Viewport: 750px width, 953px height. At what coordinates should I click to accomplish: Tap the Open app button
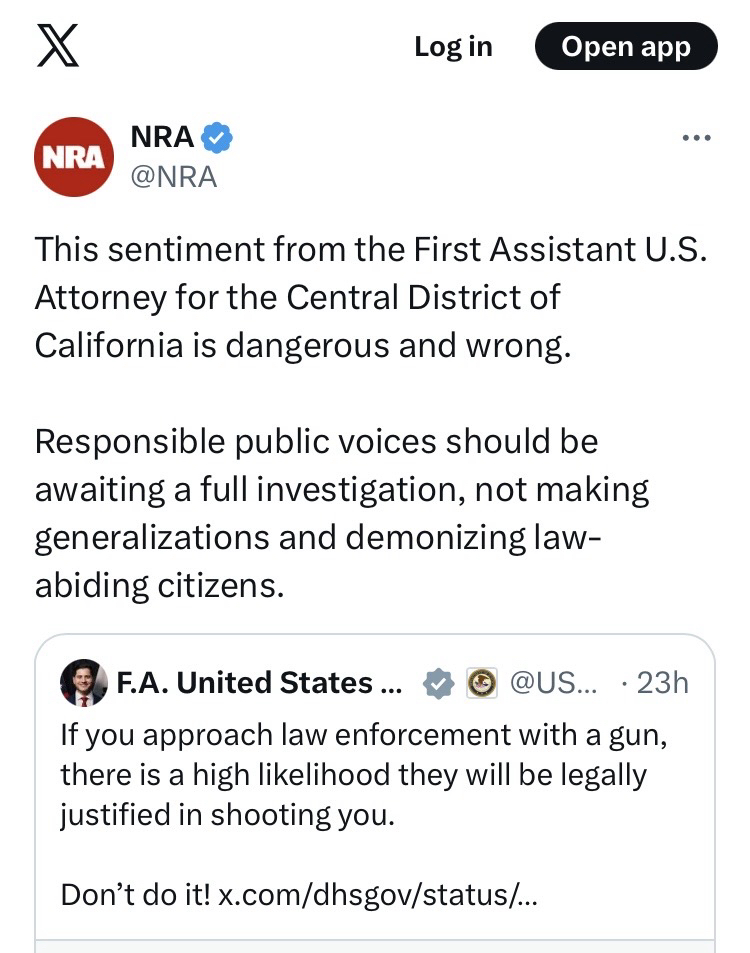(x=626, y=47)
